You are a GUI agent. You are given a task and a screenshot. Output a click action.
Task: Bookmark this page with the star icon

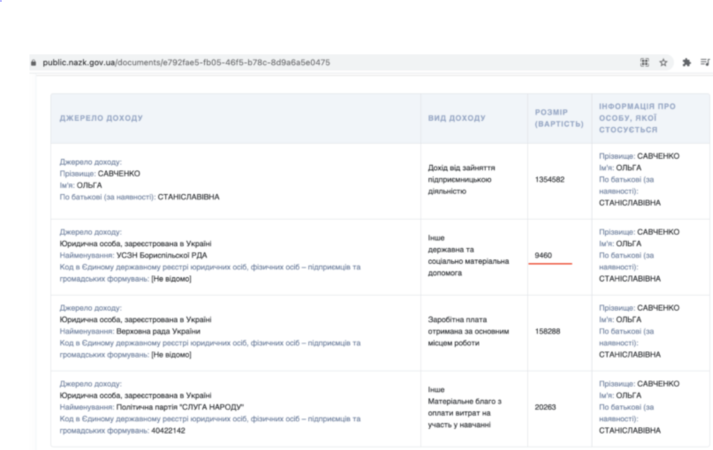click(x=663, y=62)
